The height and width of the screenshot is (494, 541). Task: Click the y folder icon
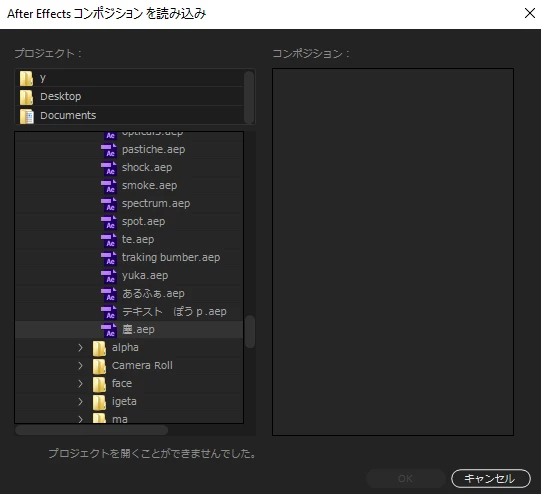(x=26, y=78)
